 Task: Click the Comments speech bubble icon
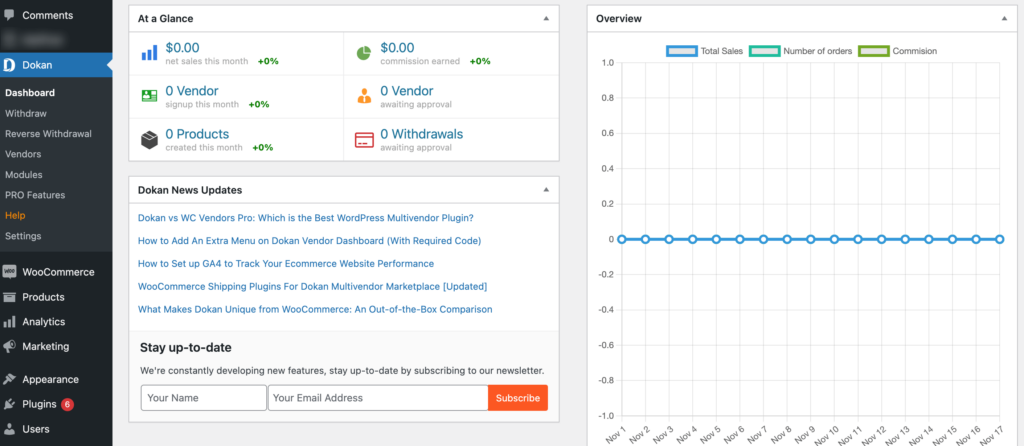[x=9, y=15]
